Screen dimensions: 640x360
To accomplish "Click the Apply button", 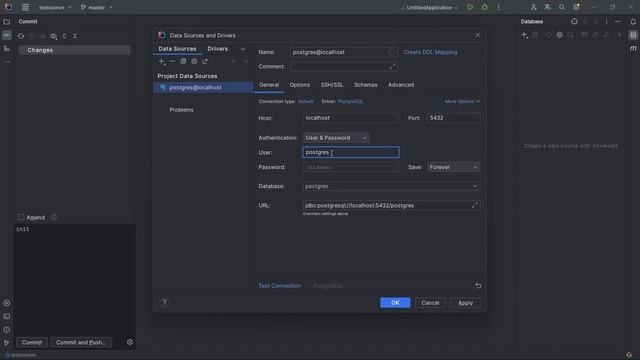I will (x=465, y=303).
